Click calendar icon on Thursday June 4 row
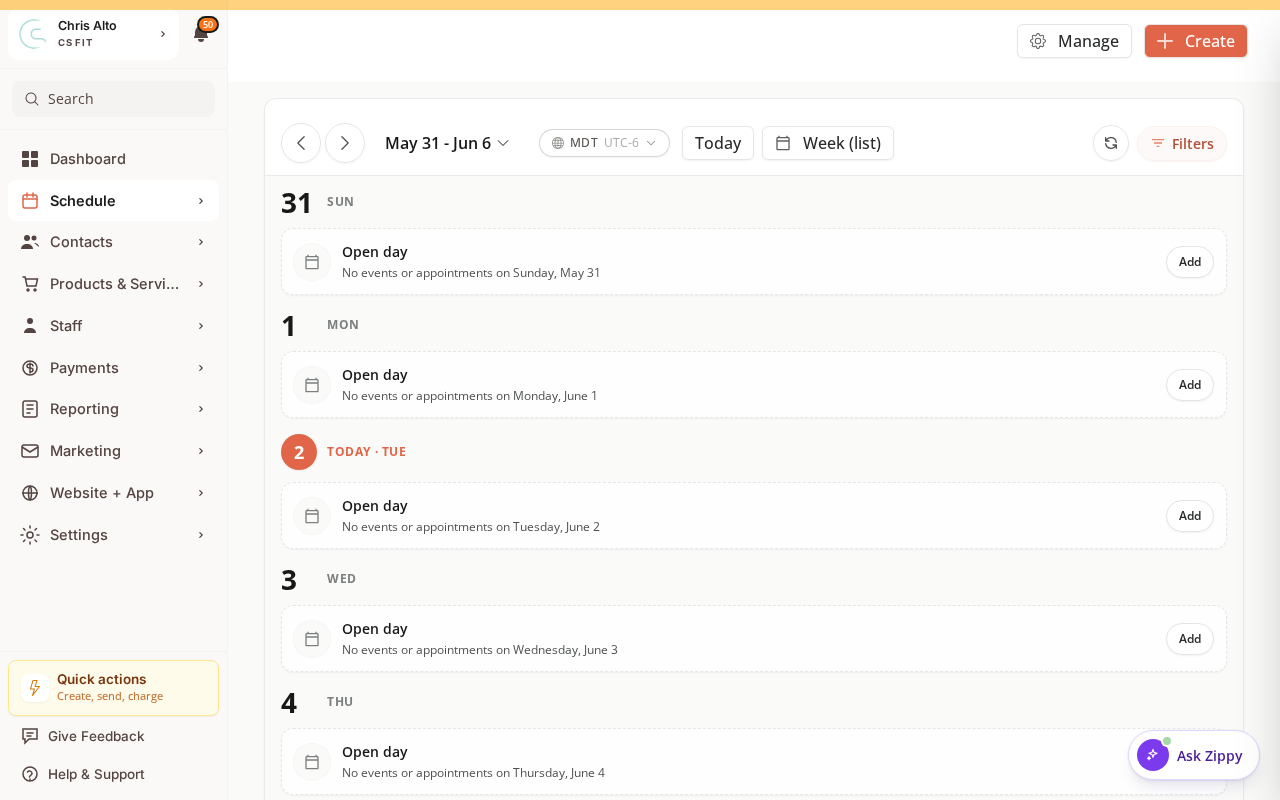This screenshot has width=1280, height=800. tap(312, 762)
